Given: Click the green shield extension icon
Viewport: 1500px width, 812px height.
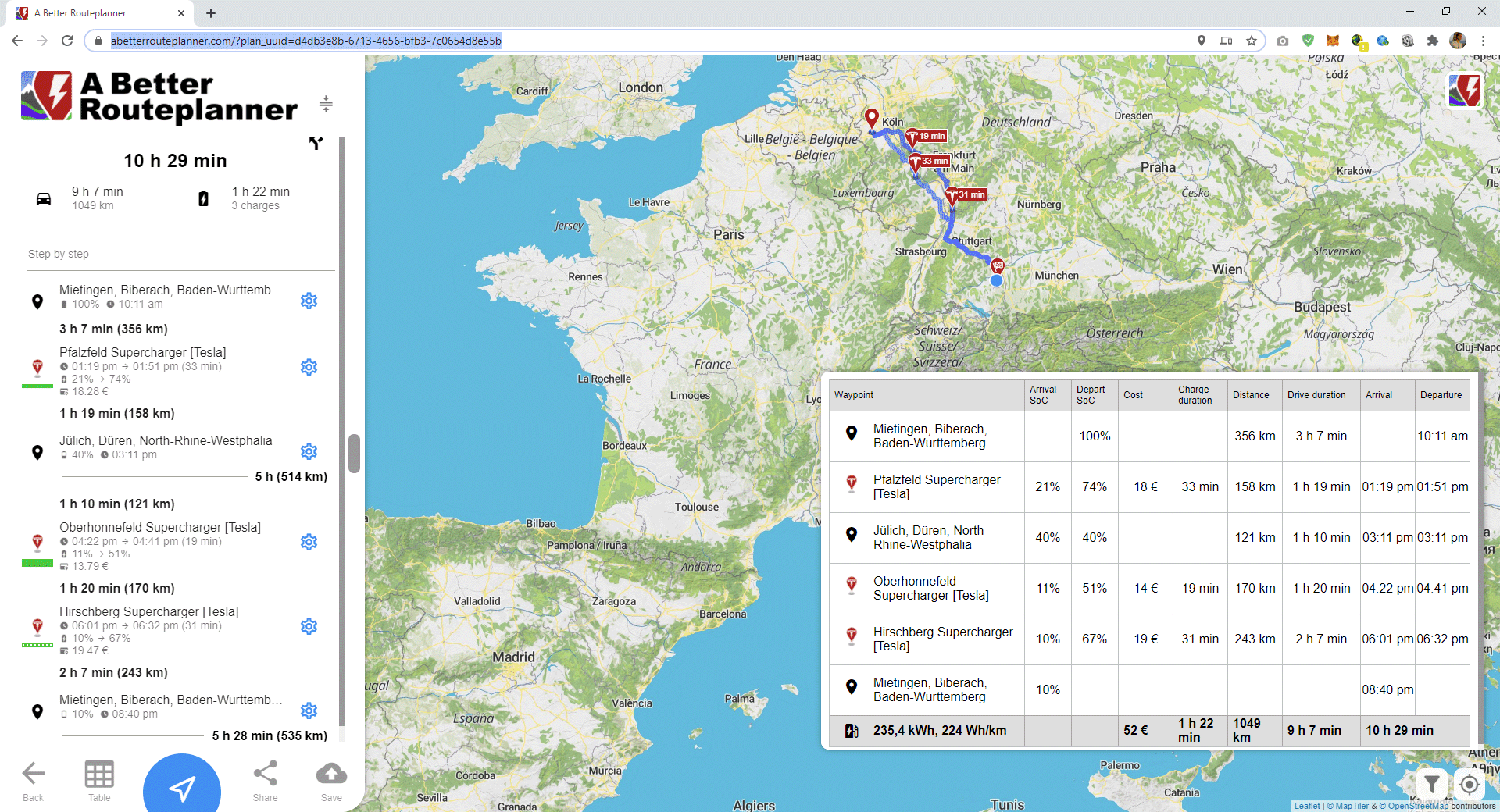Looking at the screenshot, I should point(1308,41).
